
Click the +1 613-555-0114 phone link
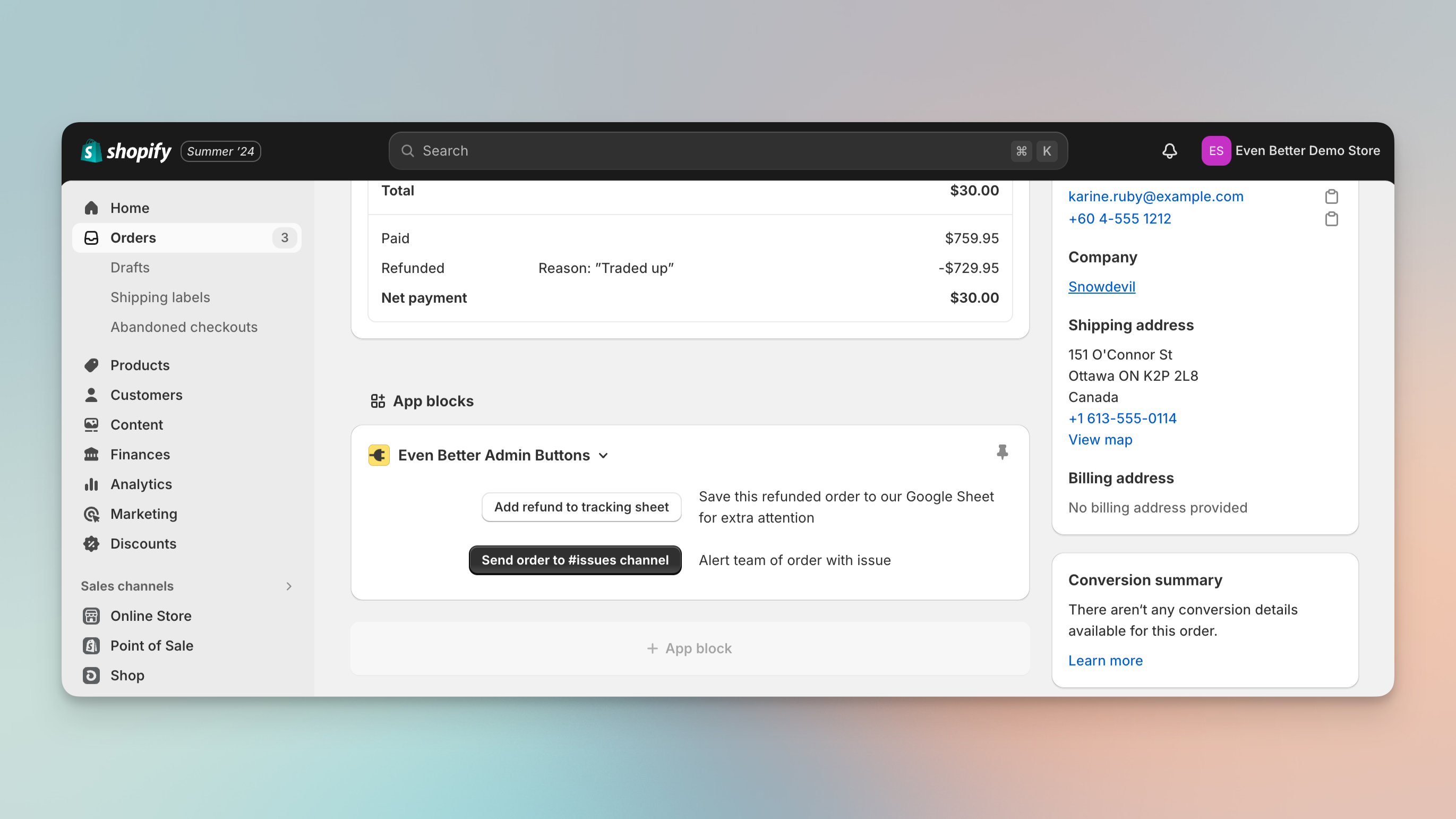point(1122,418)
